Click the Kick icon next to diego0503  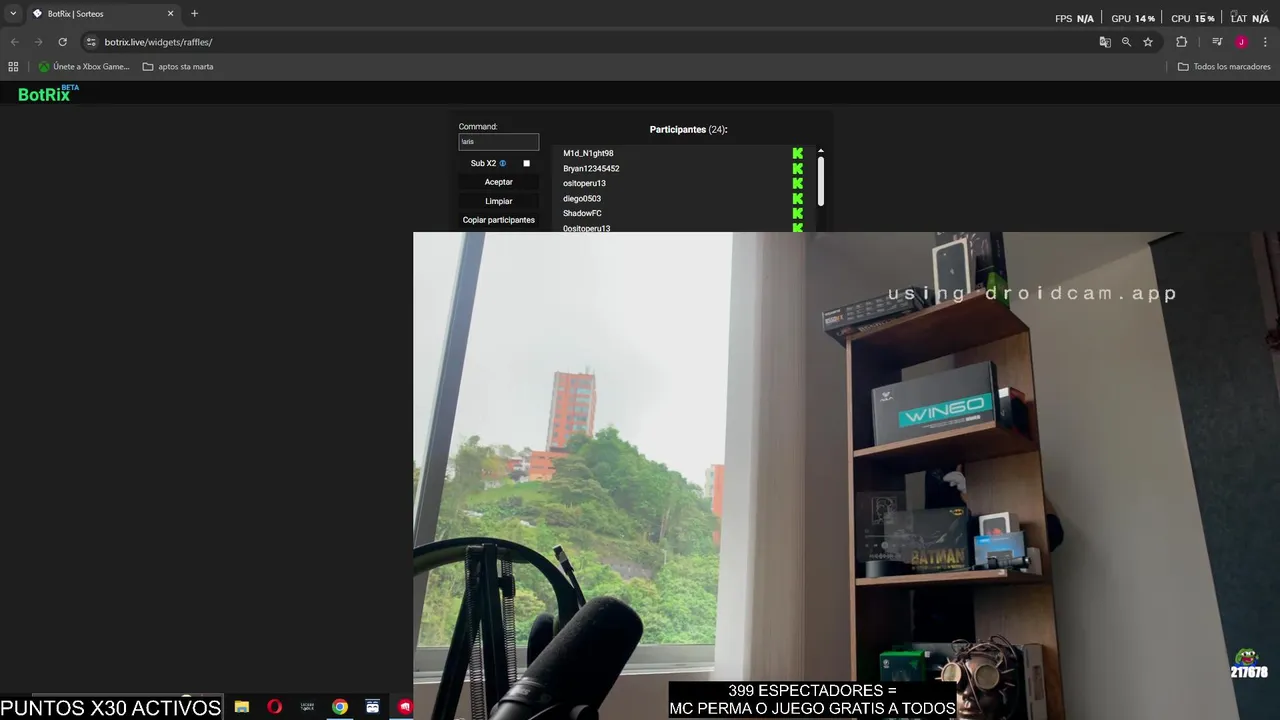pos(797,199)
